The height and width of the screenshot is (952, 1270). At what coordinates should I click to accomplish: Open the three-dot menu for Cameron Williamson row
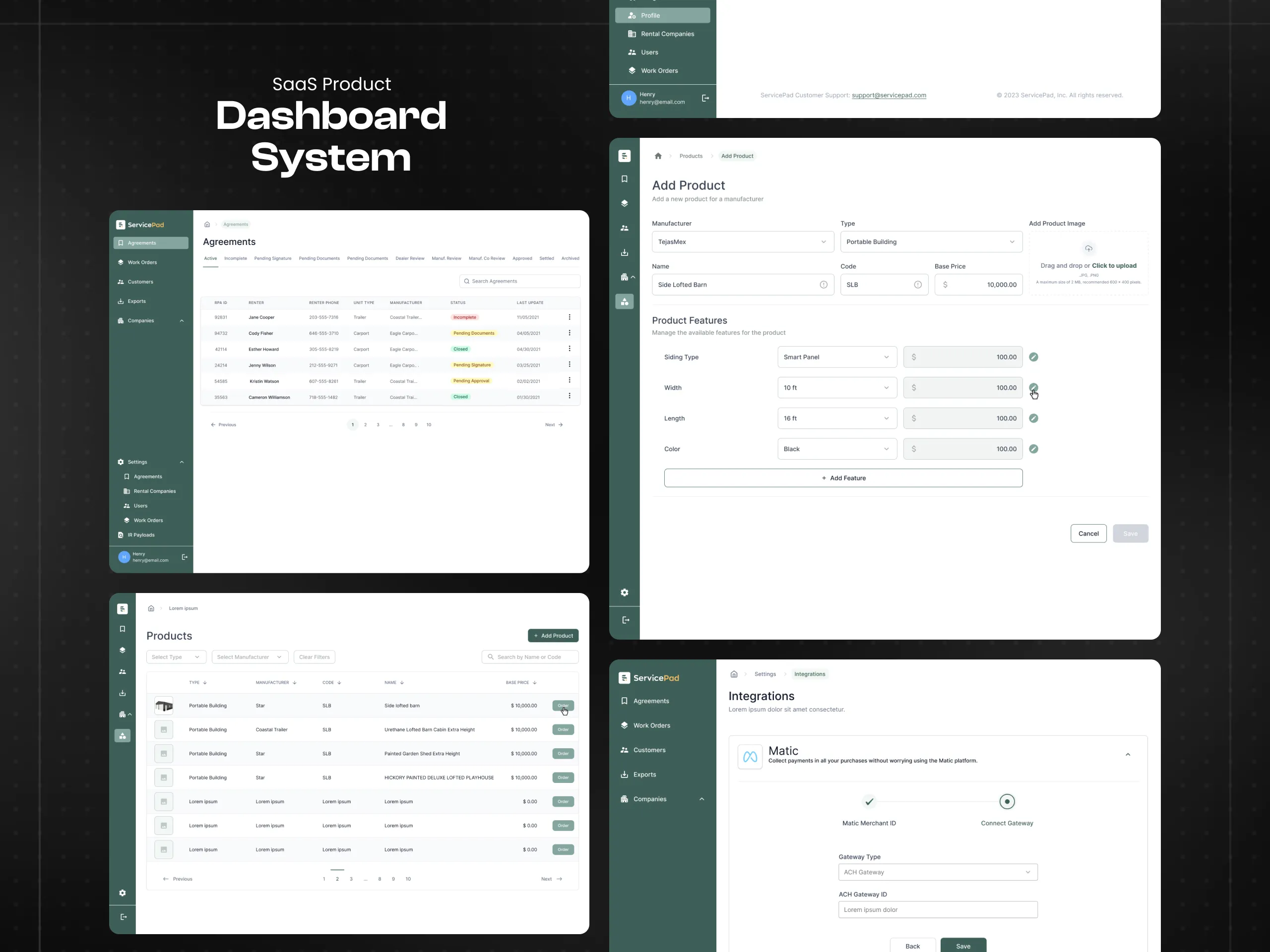point(569,396)
